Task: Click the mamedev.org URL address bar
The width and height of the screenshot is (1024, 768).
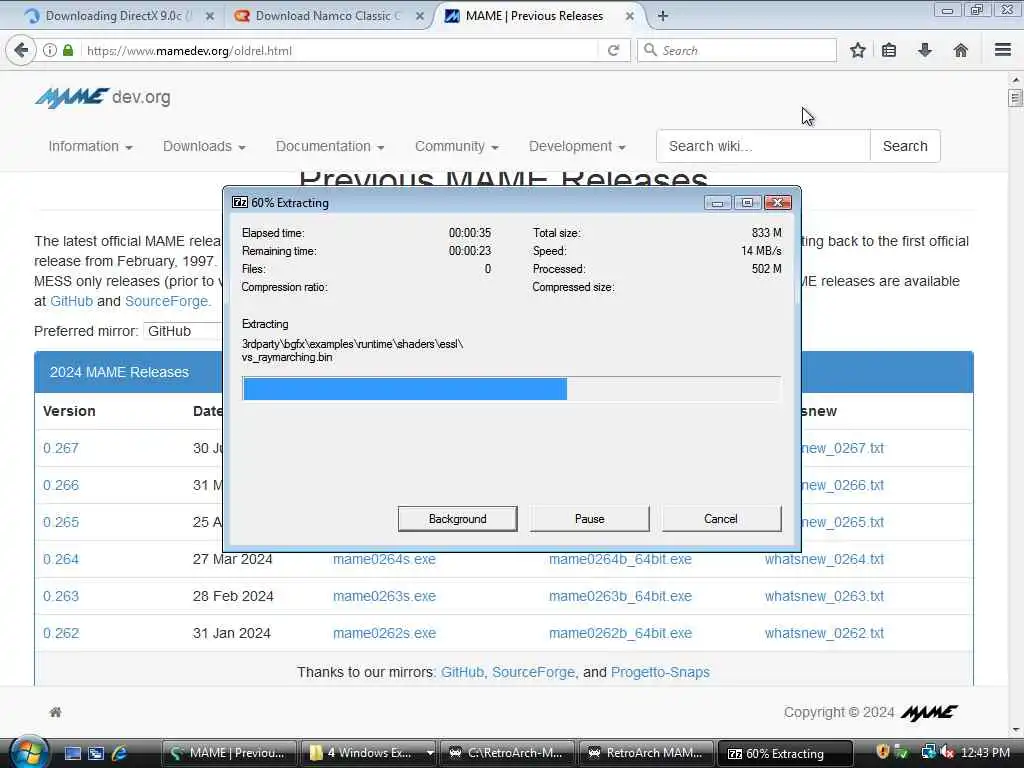Action: tap(340, 50)
